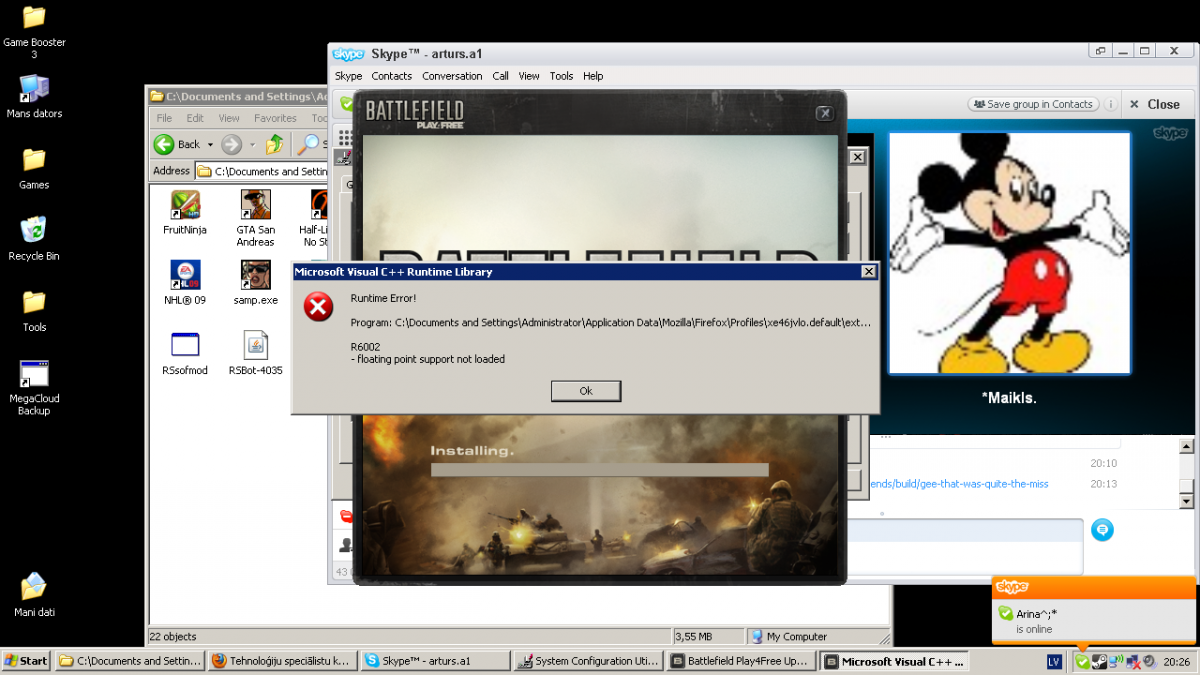Select the FruitNinja shortcut in Explorer
Image resolution: width=1200 pixels, height=675 pixels.
click(185, 212)
